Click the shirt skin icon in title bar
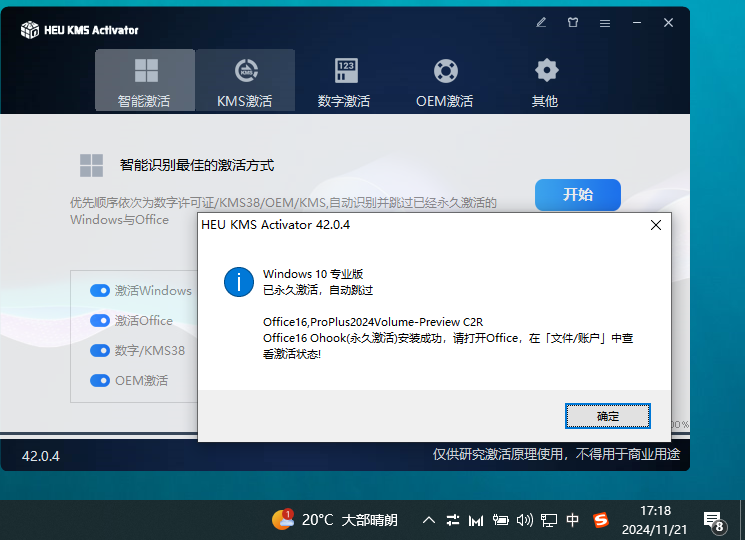This screenshot has width=745, height=540. coord(573,22)
